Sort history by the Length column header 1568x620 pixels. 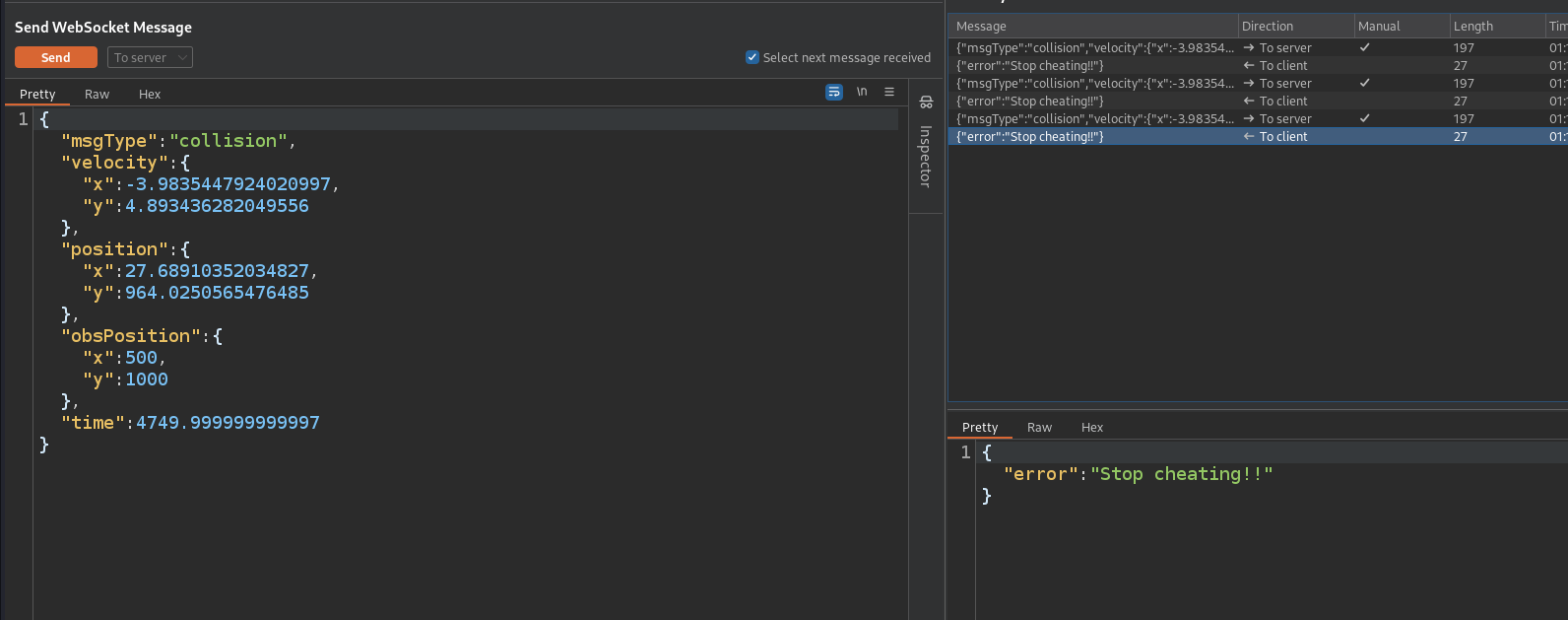point(1473,27)
